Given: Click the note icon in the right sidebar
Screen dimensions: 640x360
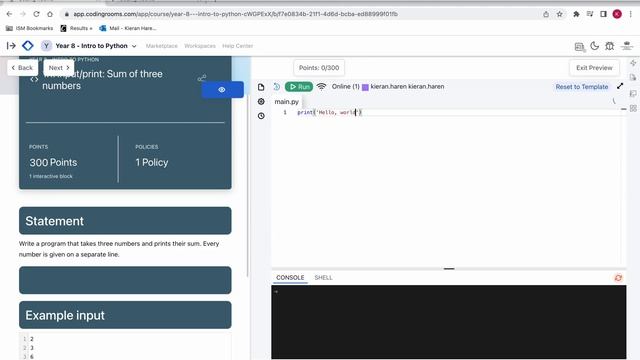Looking at the screenshot, I should (x=633, y=93).
